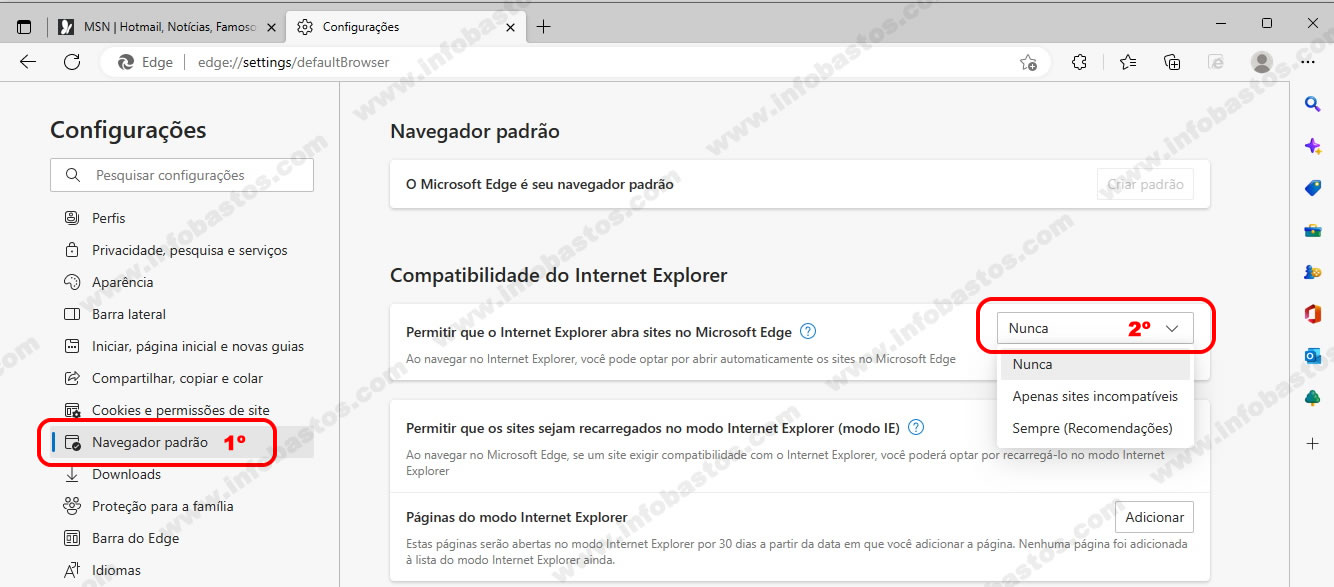Open Iniciar, página inicial e novas guias
This screenshot has height=587, width=1334.
coord(182,346)
